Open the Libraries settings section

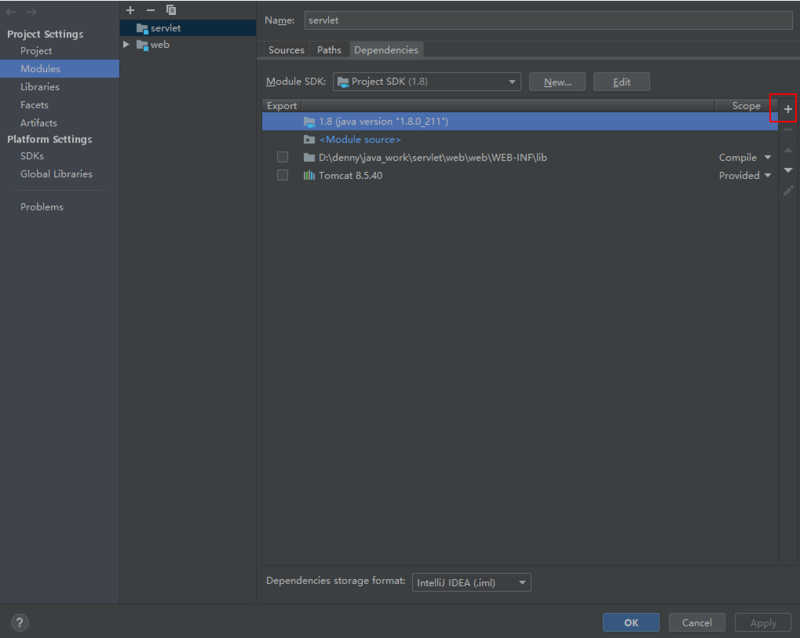click(x=40, y=87)
